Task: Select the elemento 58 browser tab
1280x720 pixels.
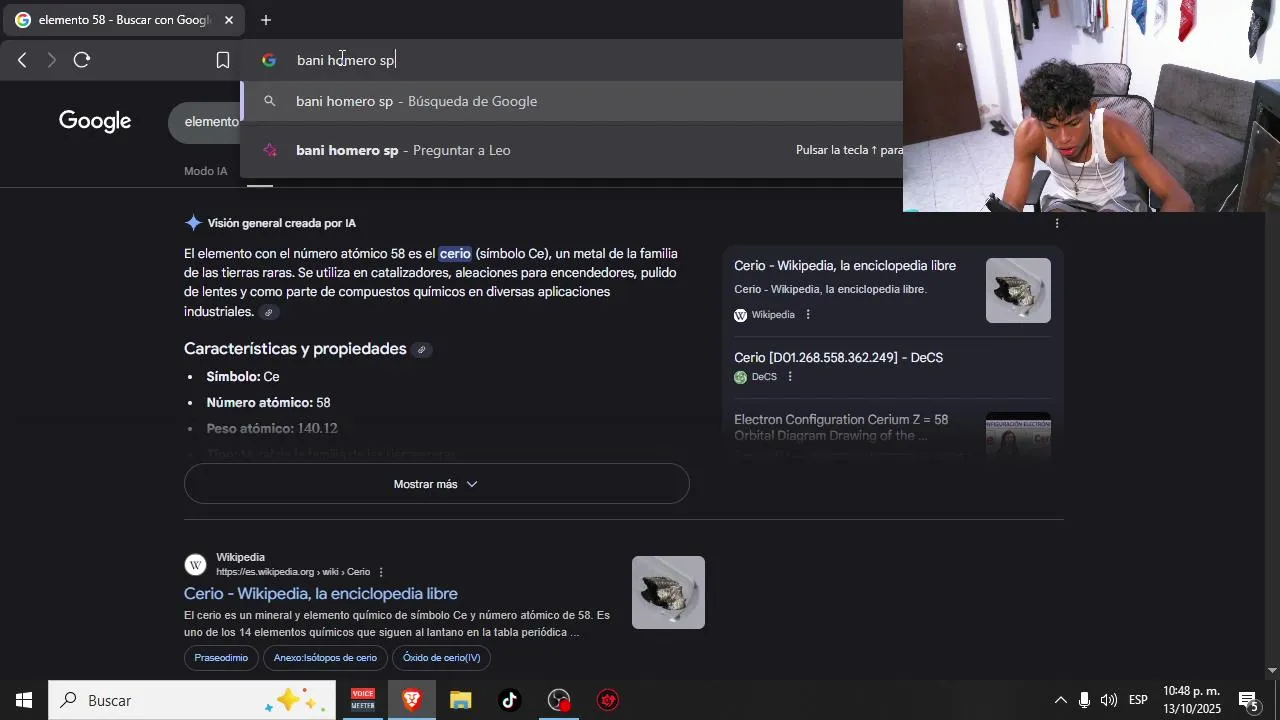Action: tap(125, 20)
